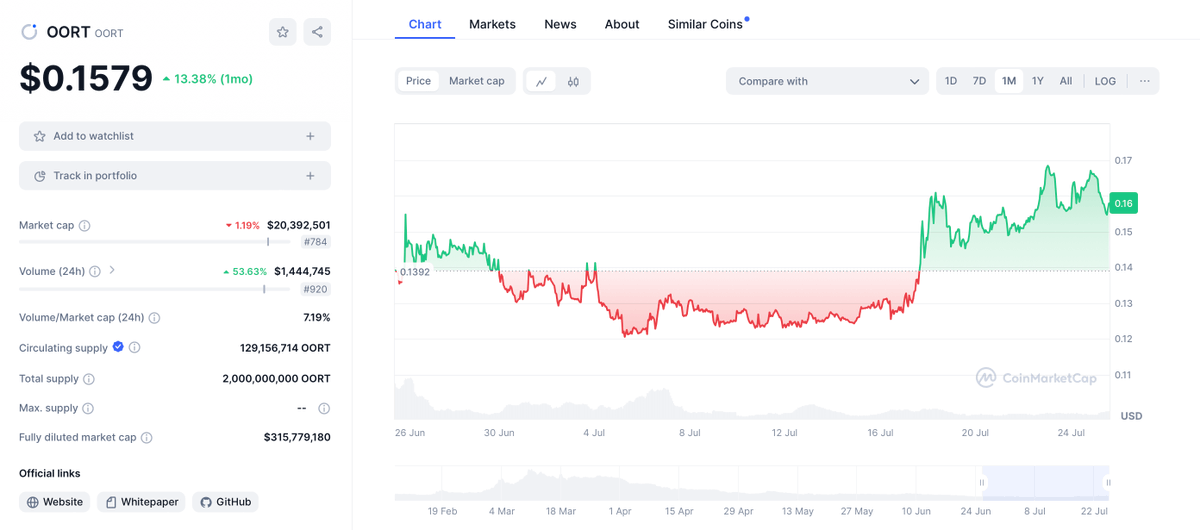Click Add to watchlist button

pyautogui.click(x=175, y=136)
